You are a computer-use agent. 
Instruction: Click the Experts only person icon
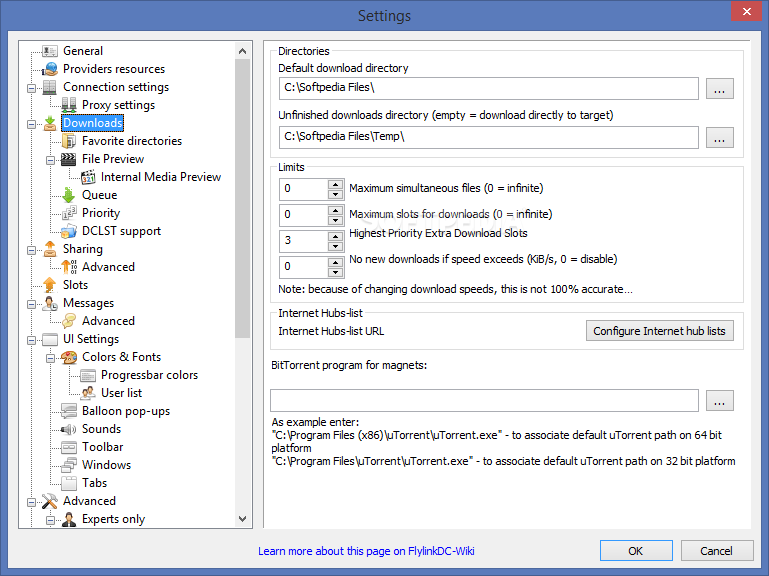69,519
